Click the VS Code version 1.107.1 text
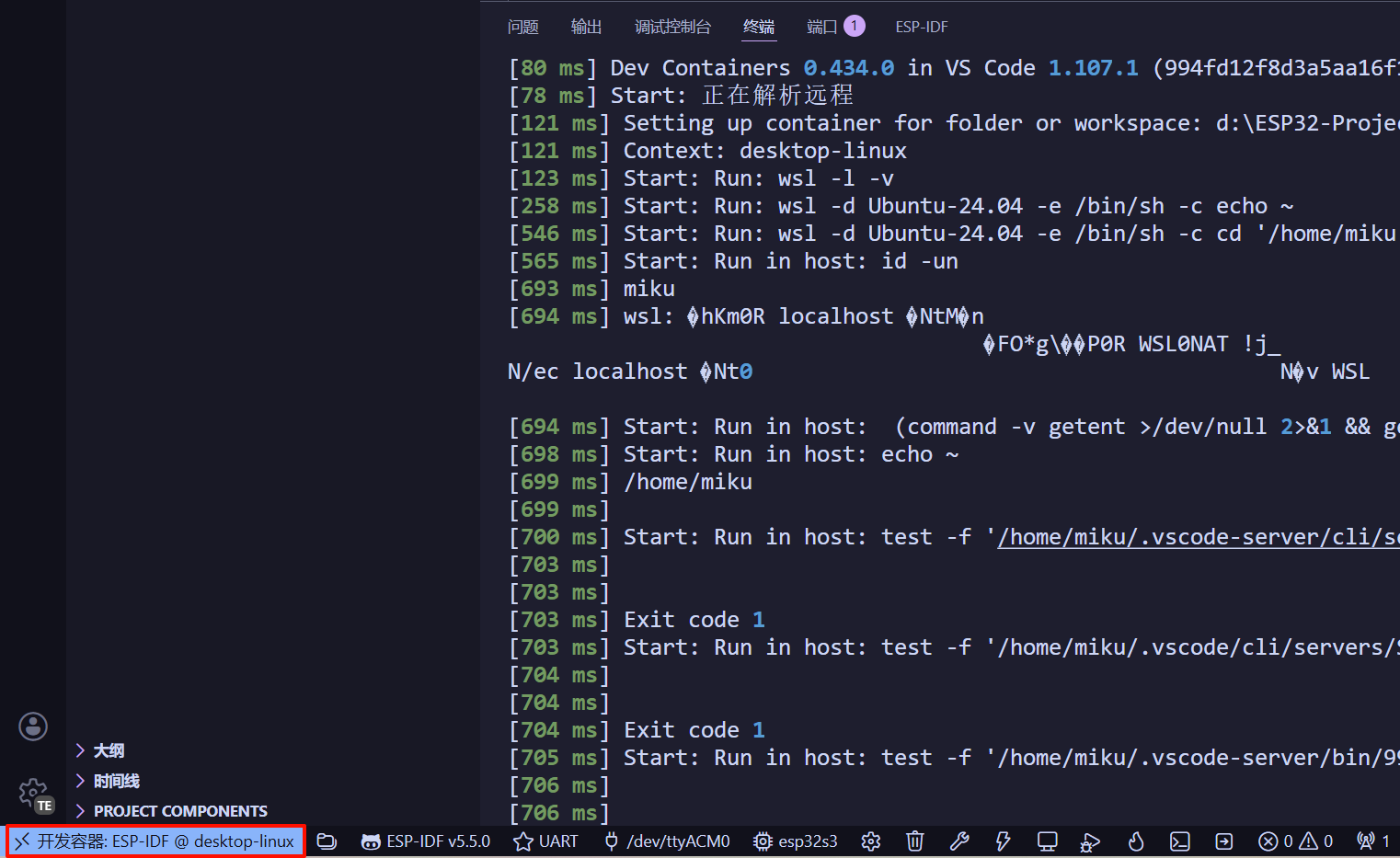1400x858 pixels. click(1094, 68)
